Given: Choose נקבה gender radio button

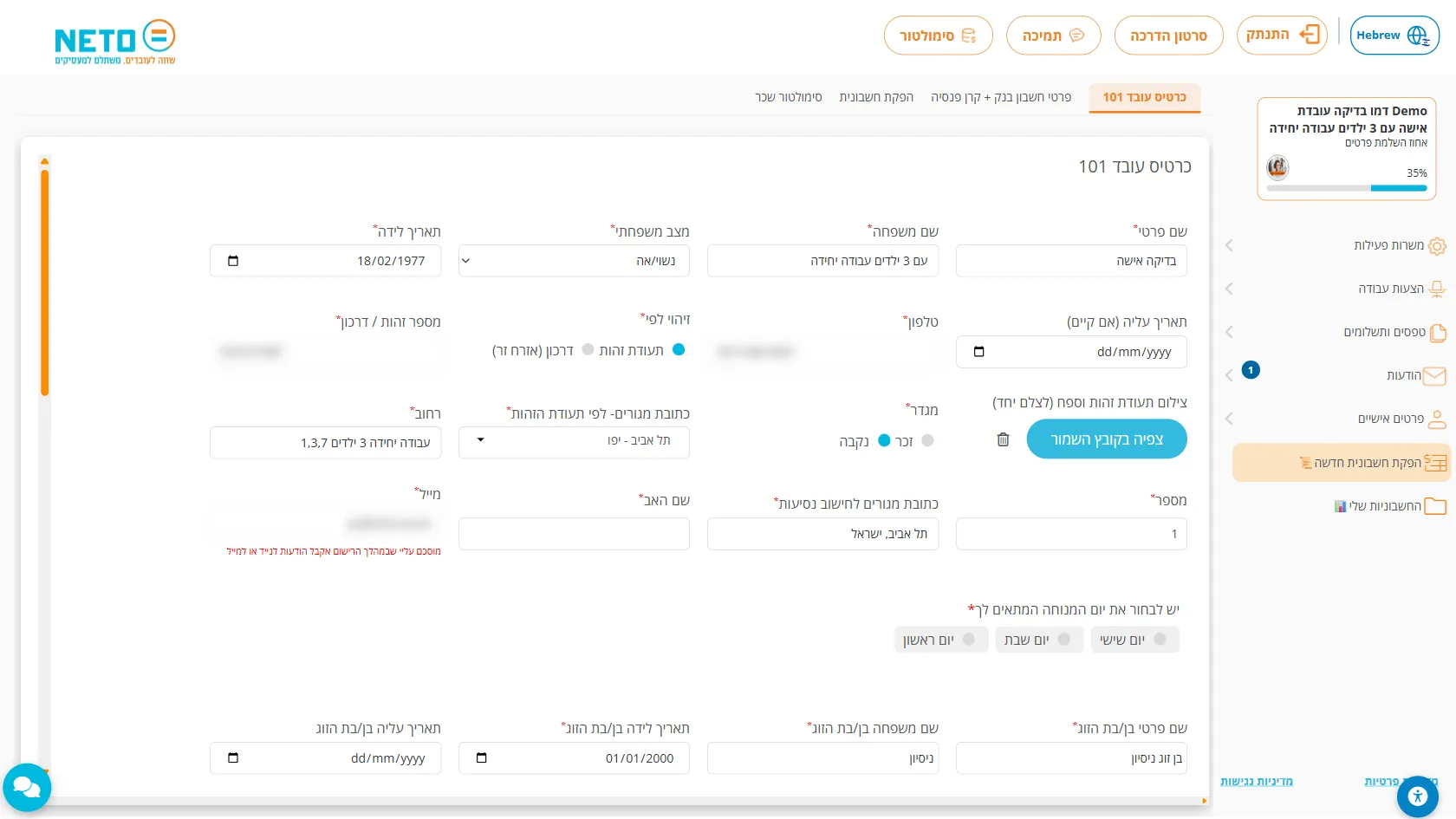Looking at the screenshot, I should (884, 440).
